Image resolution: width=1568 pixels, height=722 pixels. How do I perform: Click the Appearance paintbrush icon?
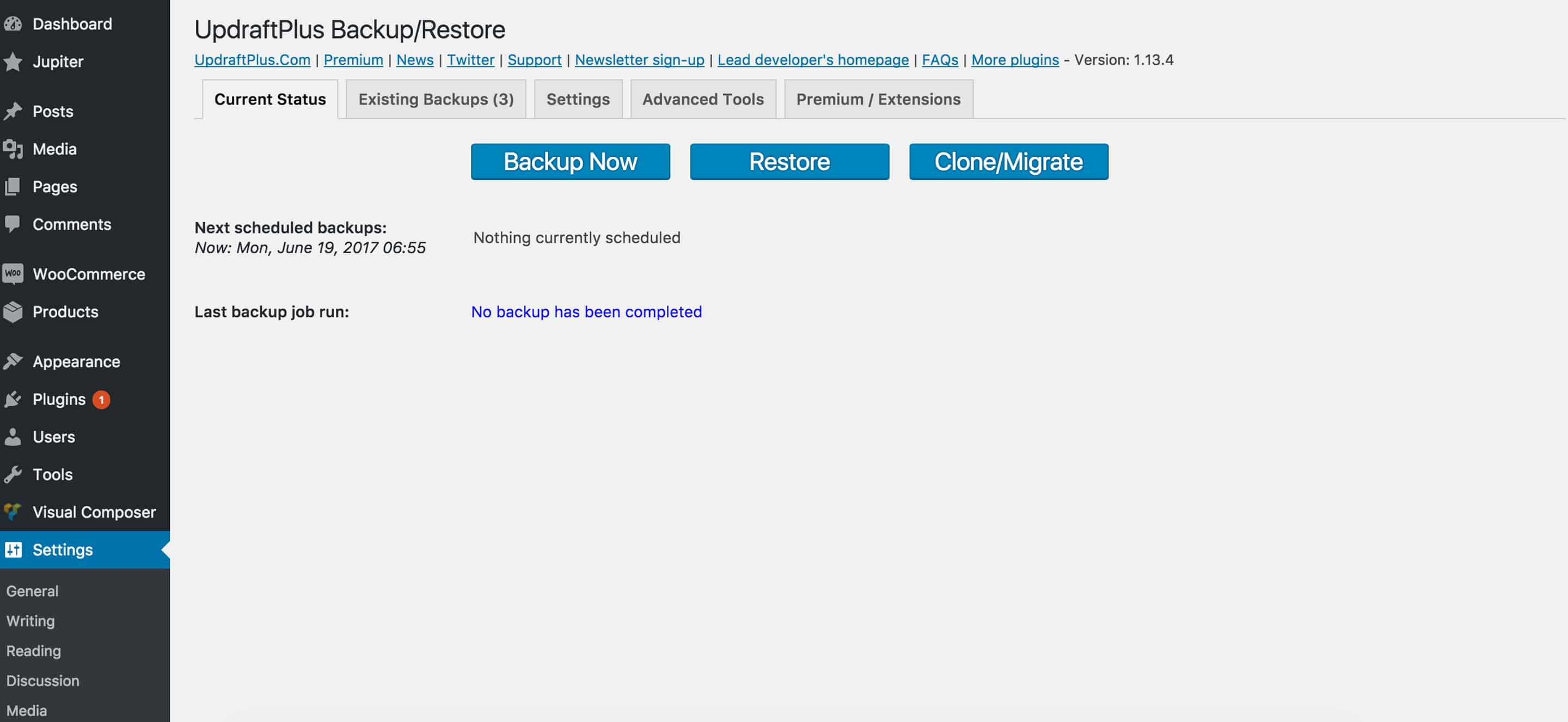click(13, 362)
